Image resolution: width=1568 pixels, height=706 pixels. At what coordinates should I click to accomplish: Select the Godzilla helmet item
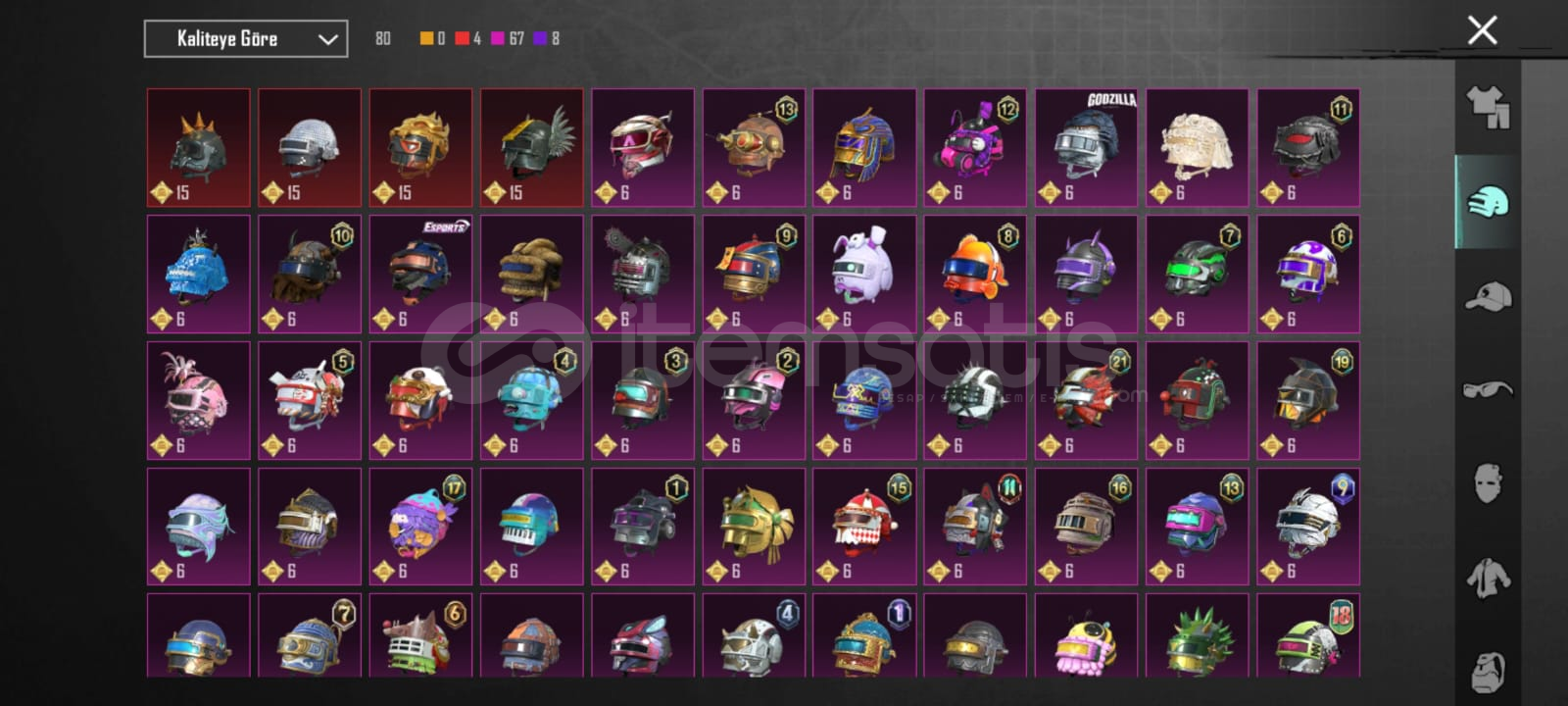tap(1086, 148)
